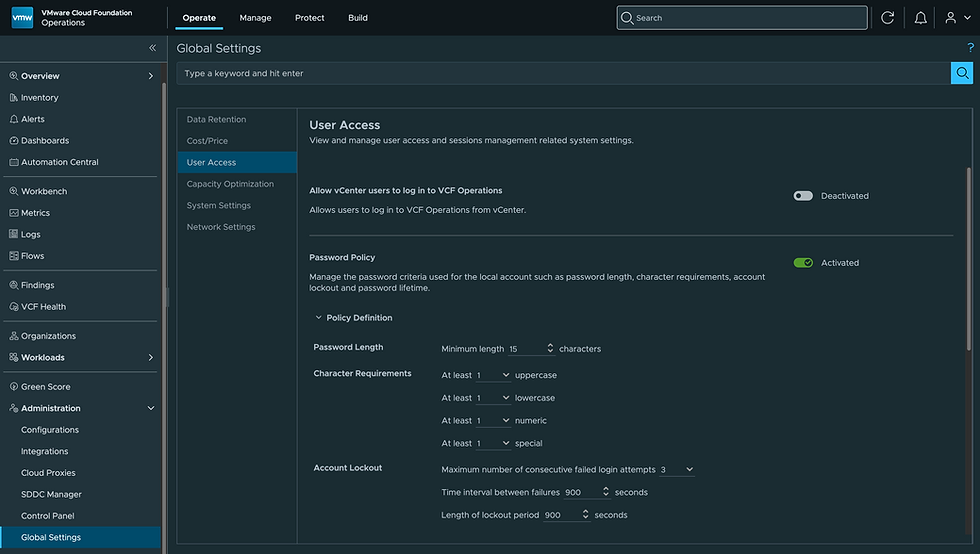Toggle the Password Policy switch off
The image size is (980, 554).
(803, 263)
